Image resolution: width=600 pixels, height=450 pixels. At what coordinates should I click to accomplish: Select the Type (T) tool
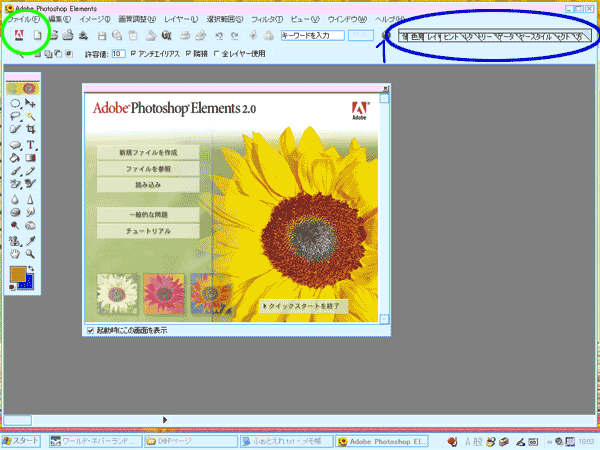(30, 144)
